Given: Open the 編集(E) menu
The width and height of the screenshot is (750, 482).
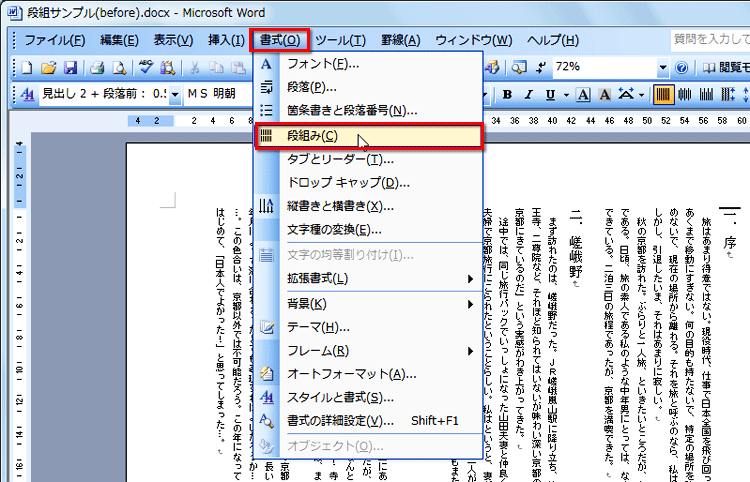Looking at the screenshot, I should [119, 40].
